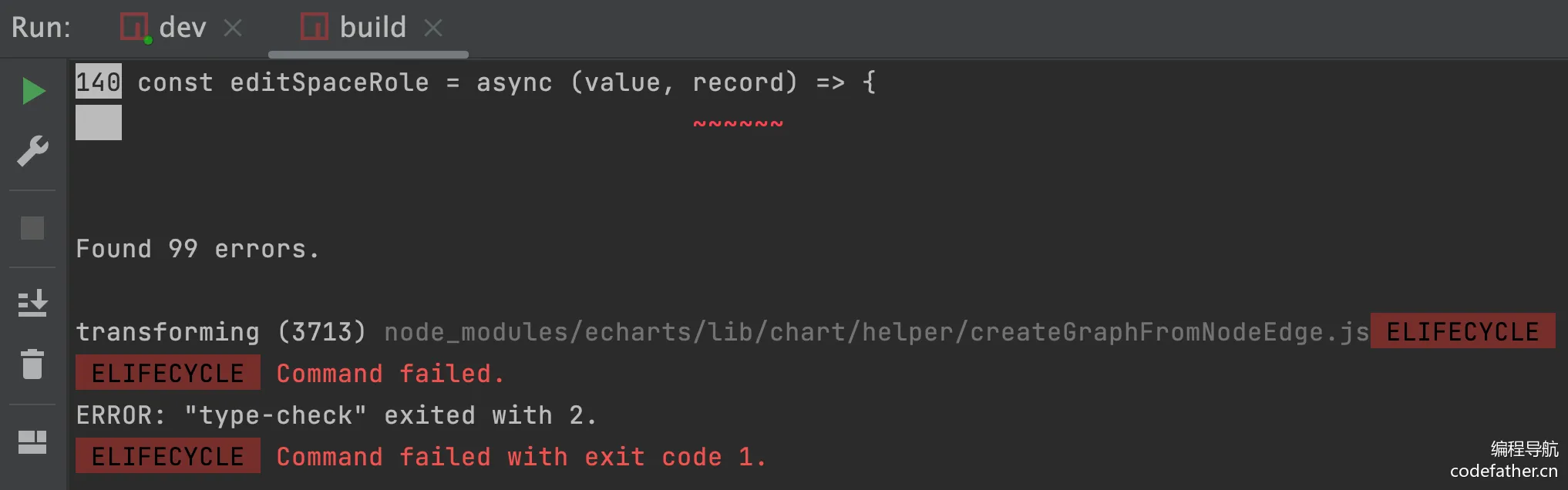The image size is (1568, 490).
Task: Click the ERROR "type-check" exited line
Action: 336,415
